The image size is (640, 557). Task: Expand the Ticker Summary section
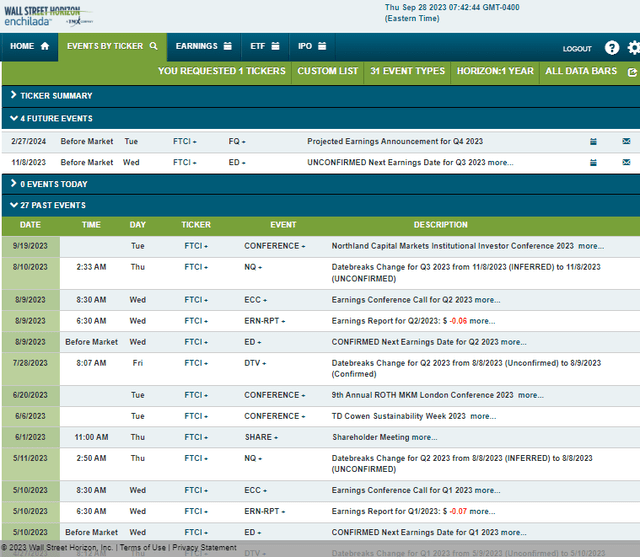coord(321,96)
